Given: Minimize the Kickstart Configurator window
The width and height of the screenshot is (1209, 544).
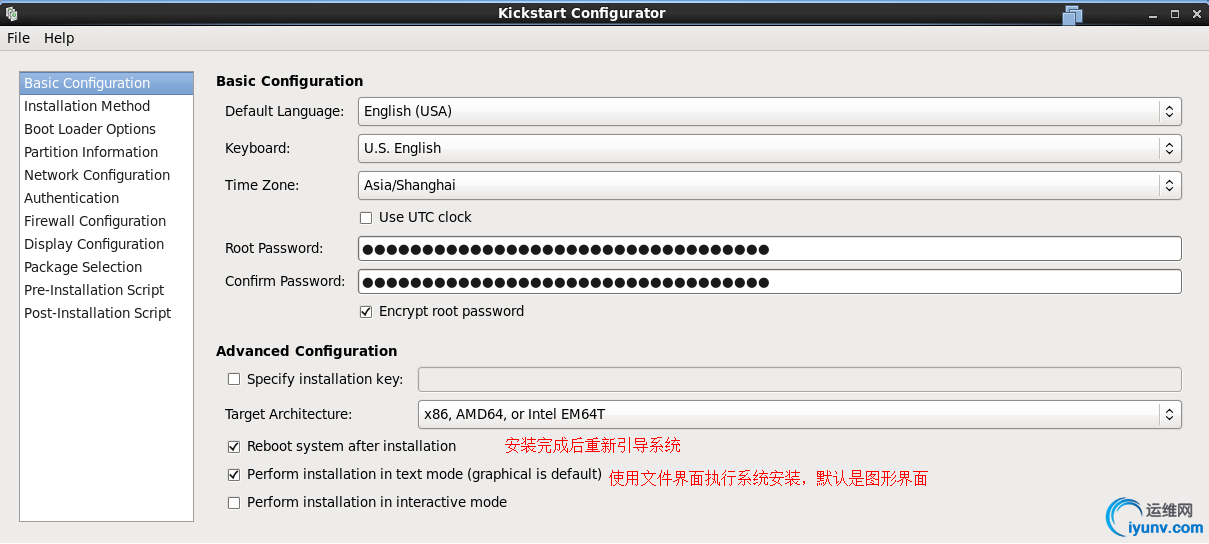Looking at the screenshot, I should 1151,14.
